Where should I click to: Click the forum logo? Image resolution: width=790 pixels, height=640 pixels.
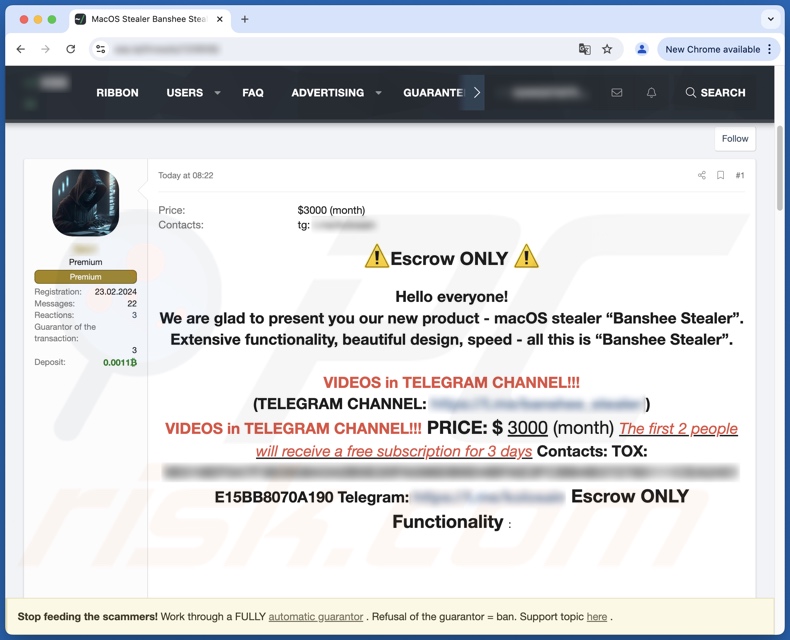pos(46,91)
